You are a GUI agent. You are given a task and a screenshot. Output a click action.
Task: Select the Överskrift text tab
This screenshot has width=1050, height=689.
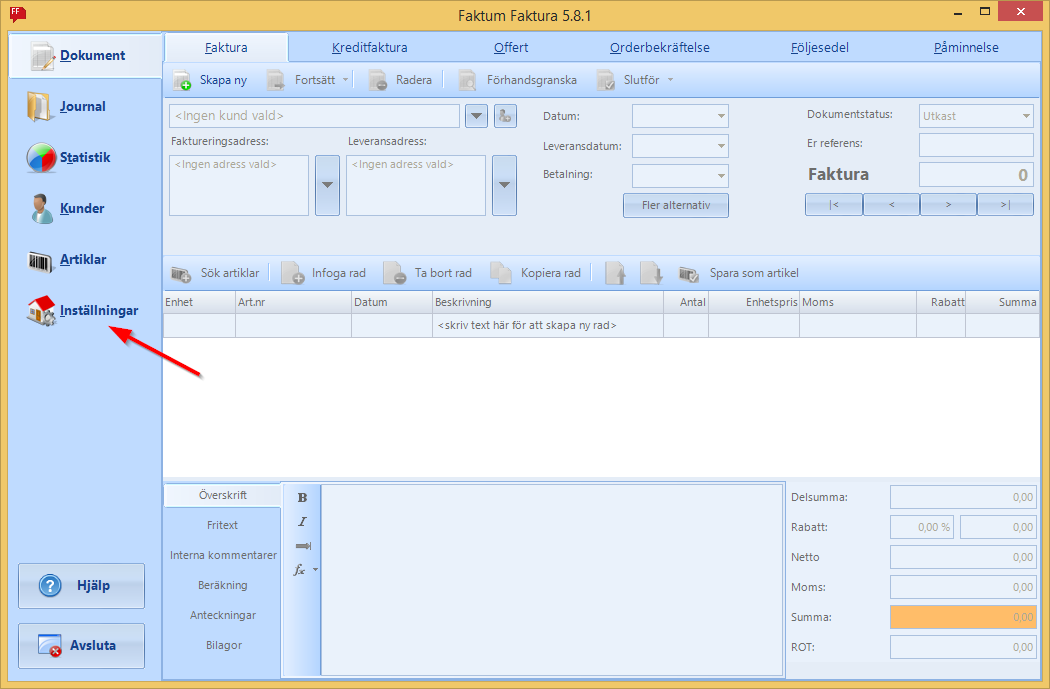point(222,495)
